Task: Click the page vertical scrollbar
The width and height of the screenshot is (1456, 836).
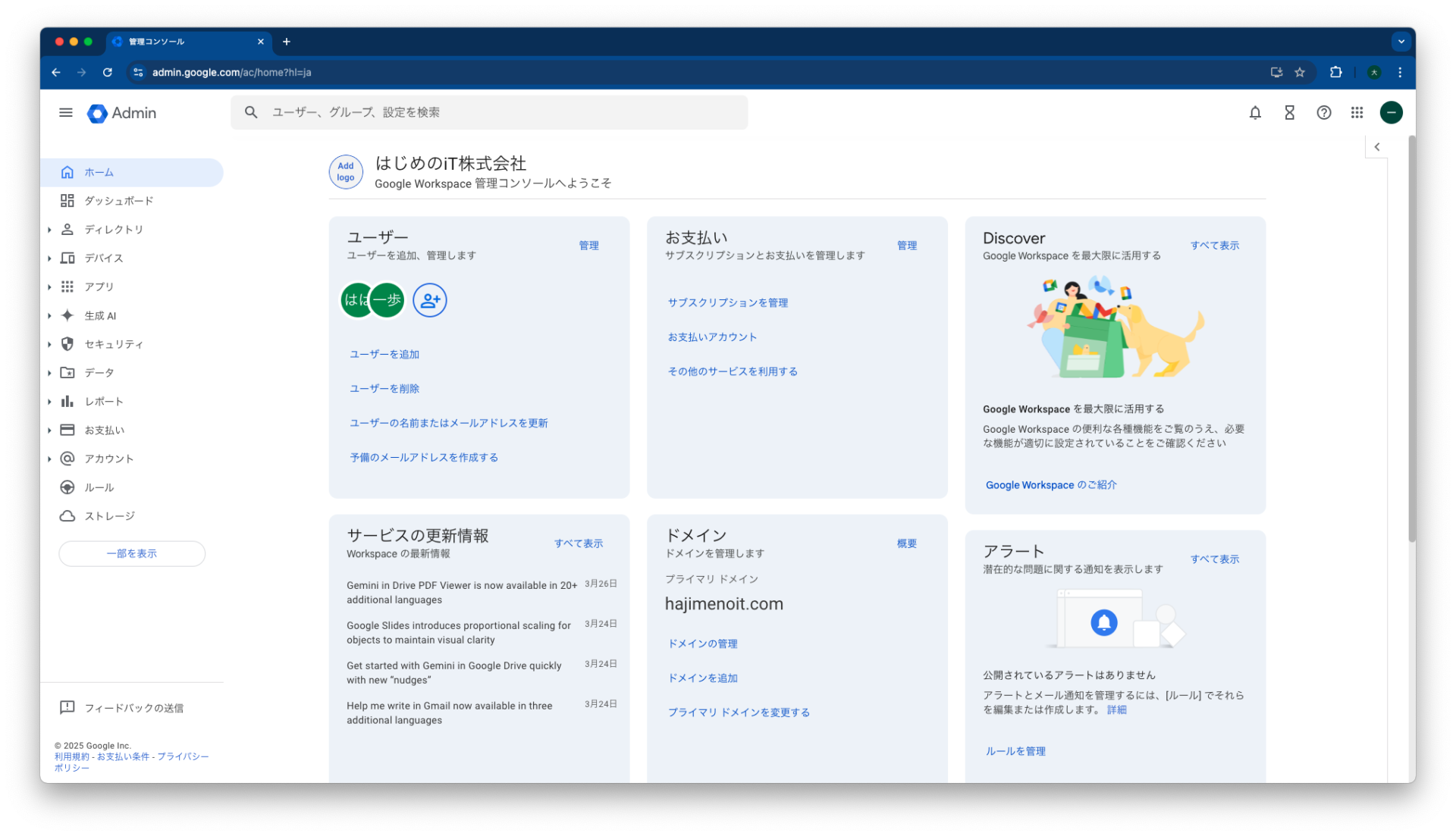Action: [x=1411, y=339]
